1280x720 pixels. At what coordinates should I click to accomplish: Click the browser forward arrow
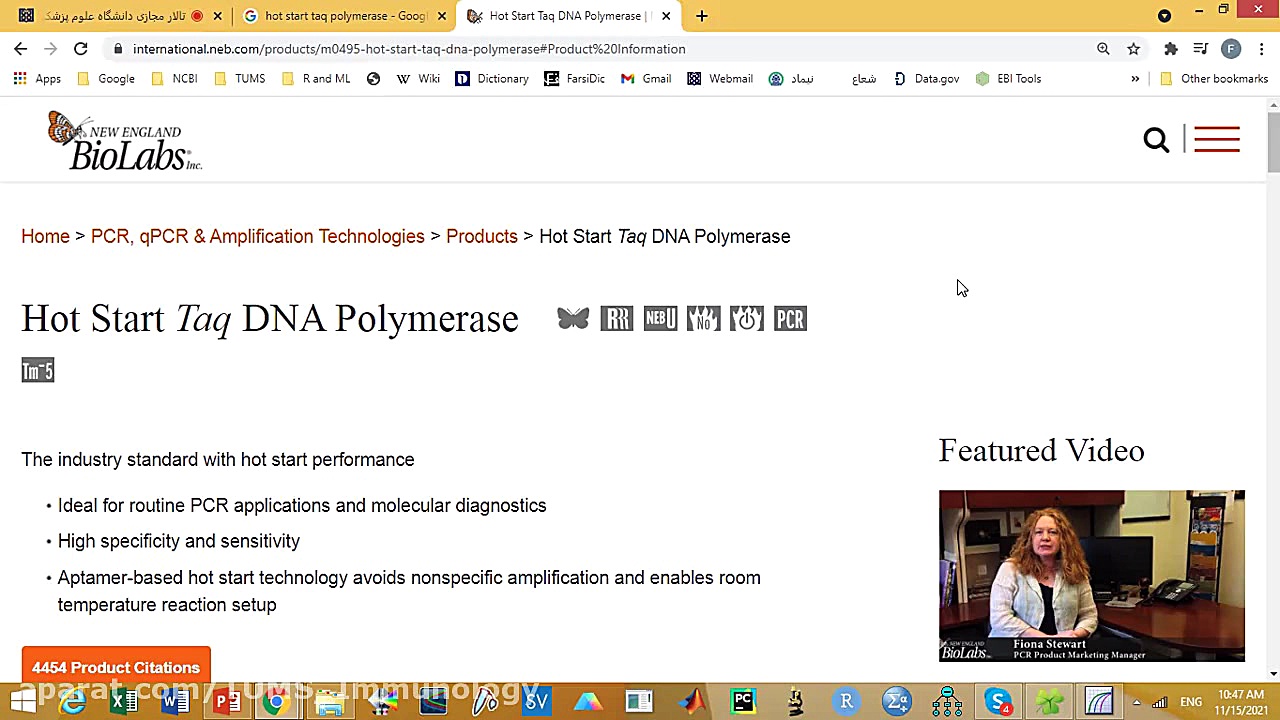[51, 48]
